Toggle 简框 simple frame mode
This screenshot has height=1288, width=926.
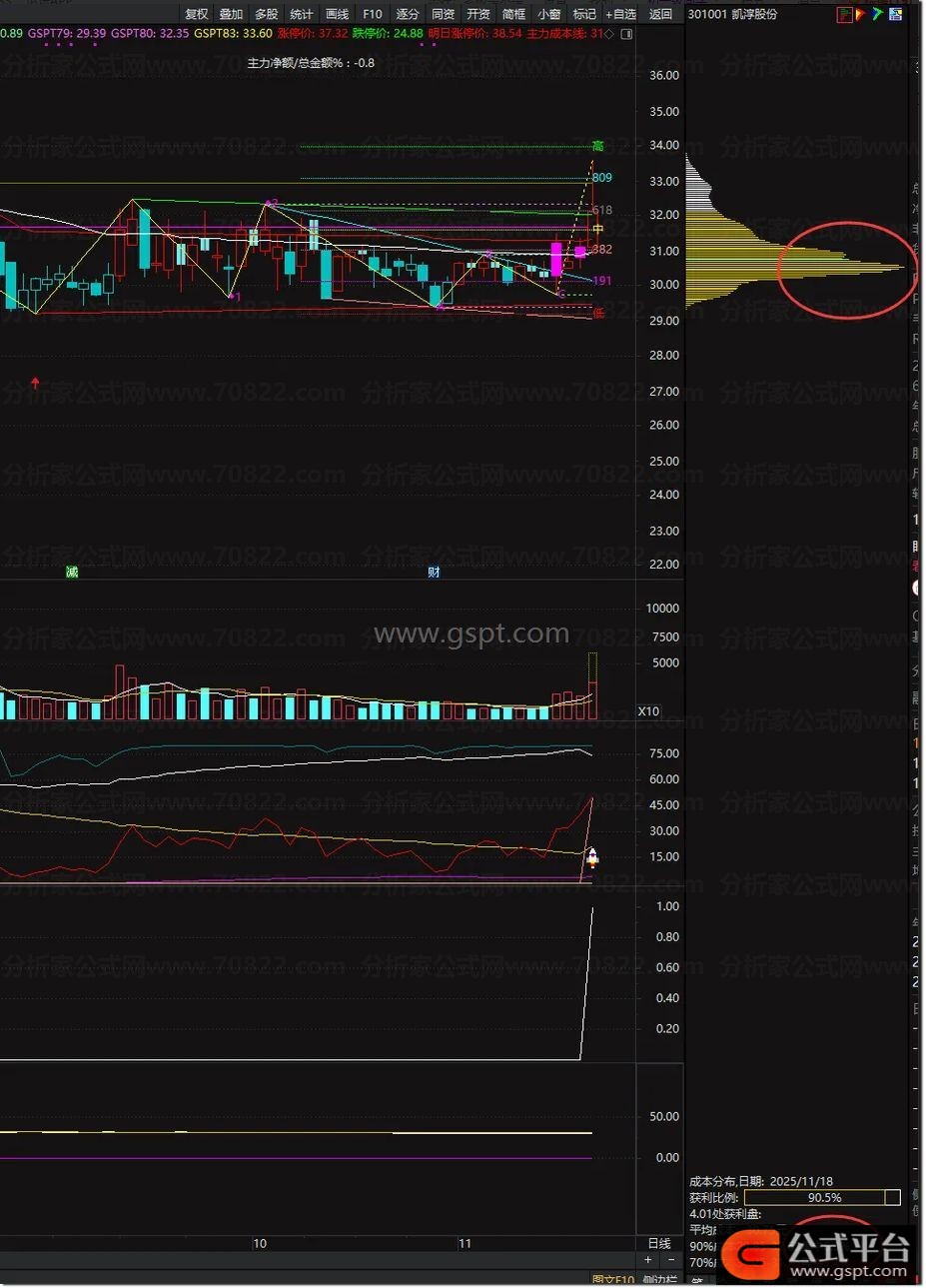tap(513, 14)
